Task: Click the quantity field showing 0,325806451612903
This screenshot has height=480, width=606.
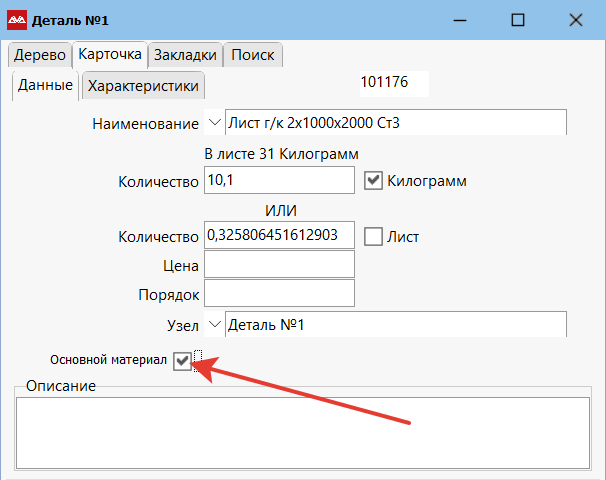Action: [x=279, y=236]
